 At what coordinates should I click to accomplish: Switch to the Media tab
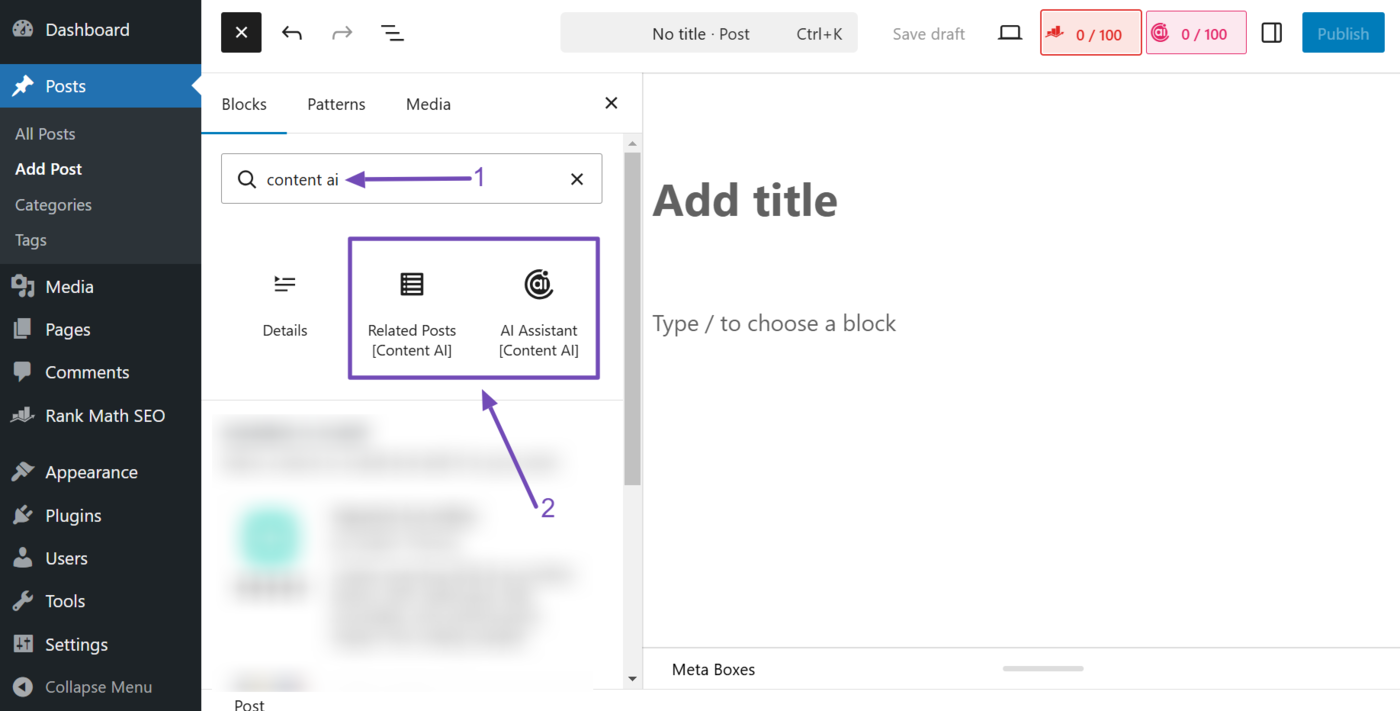click(428, 104)
